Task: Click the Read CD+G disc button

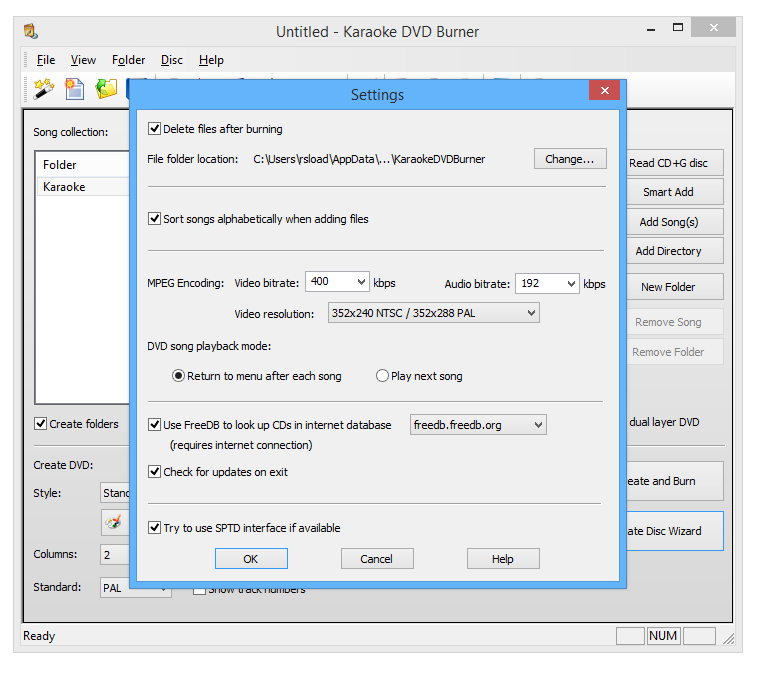Action: coord(674,163)
